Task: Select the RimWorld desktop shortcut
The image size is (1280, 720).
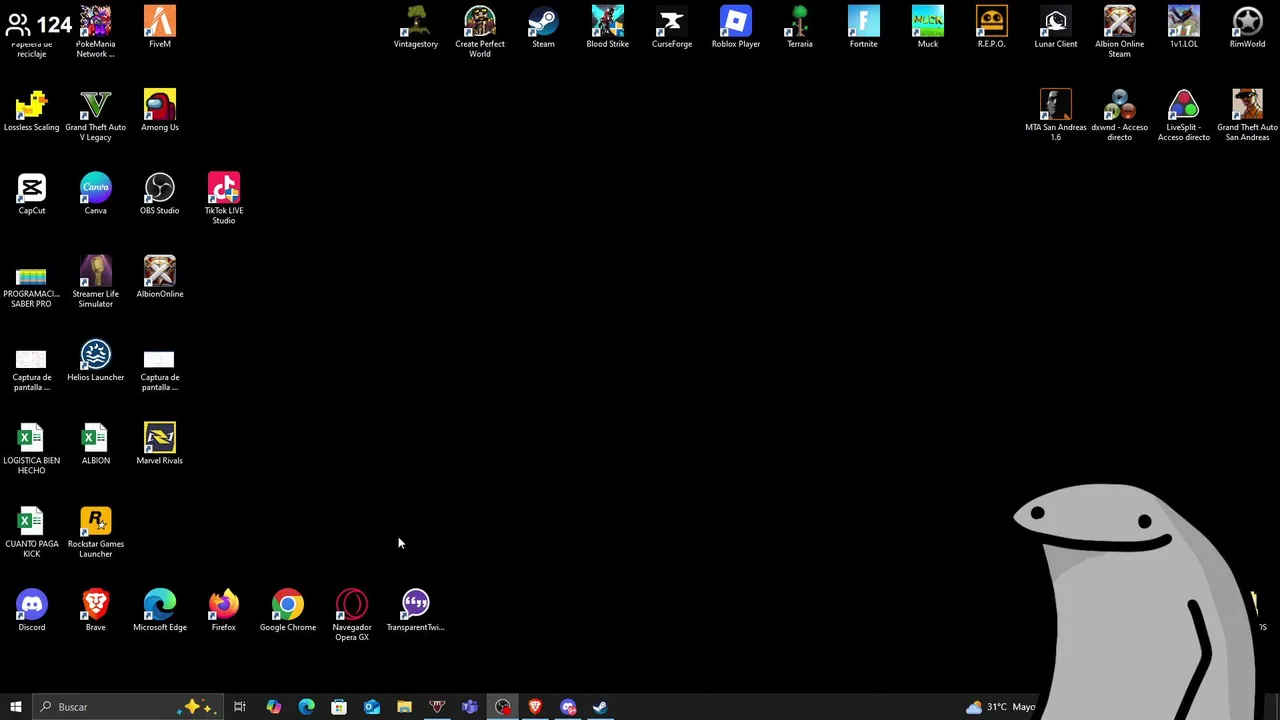Action: click(1248, 27)
